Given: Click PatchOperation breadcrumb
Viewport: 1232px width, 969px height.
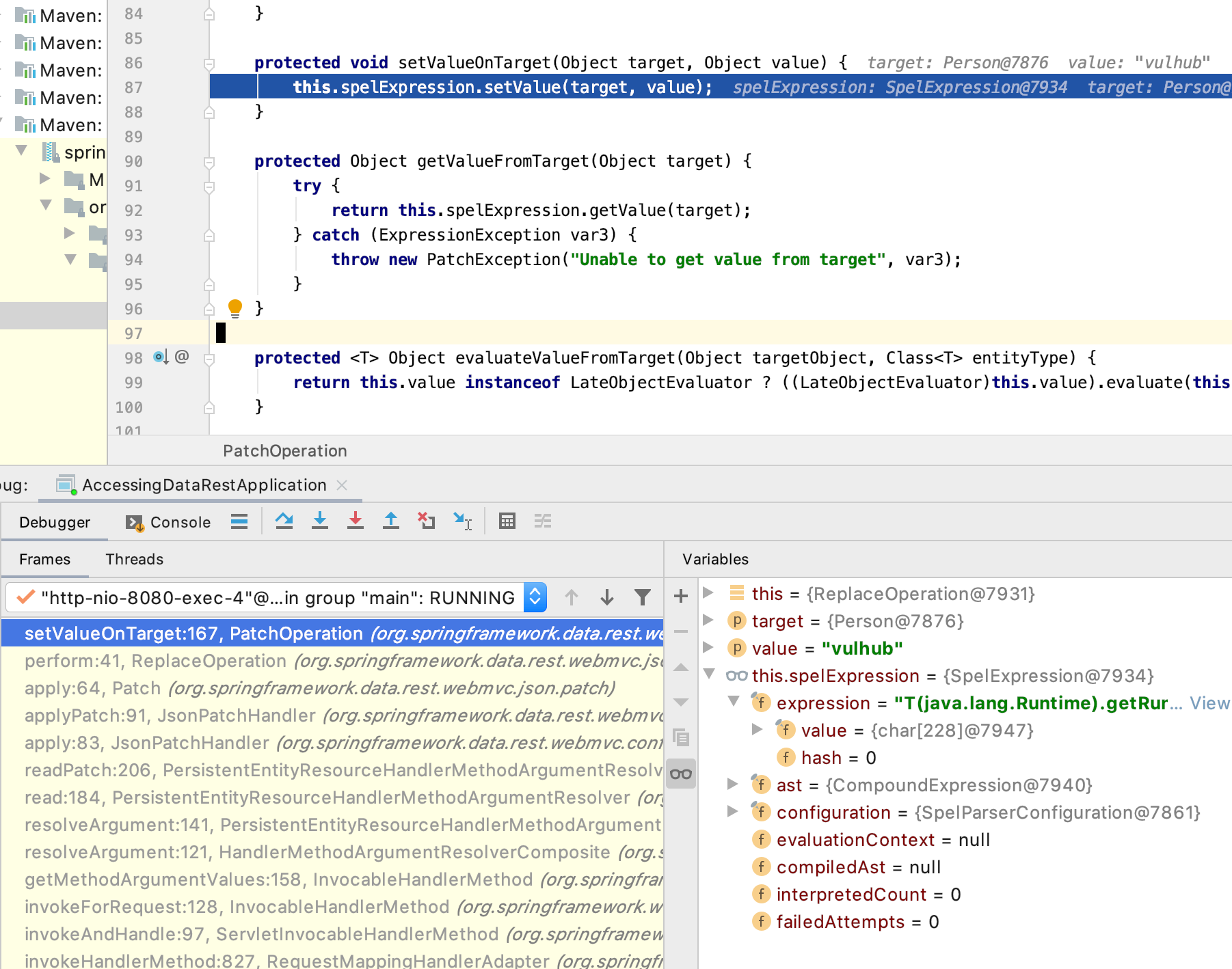Looking at the screenshot, I should (285, 451).
